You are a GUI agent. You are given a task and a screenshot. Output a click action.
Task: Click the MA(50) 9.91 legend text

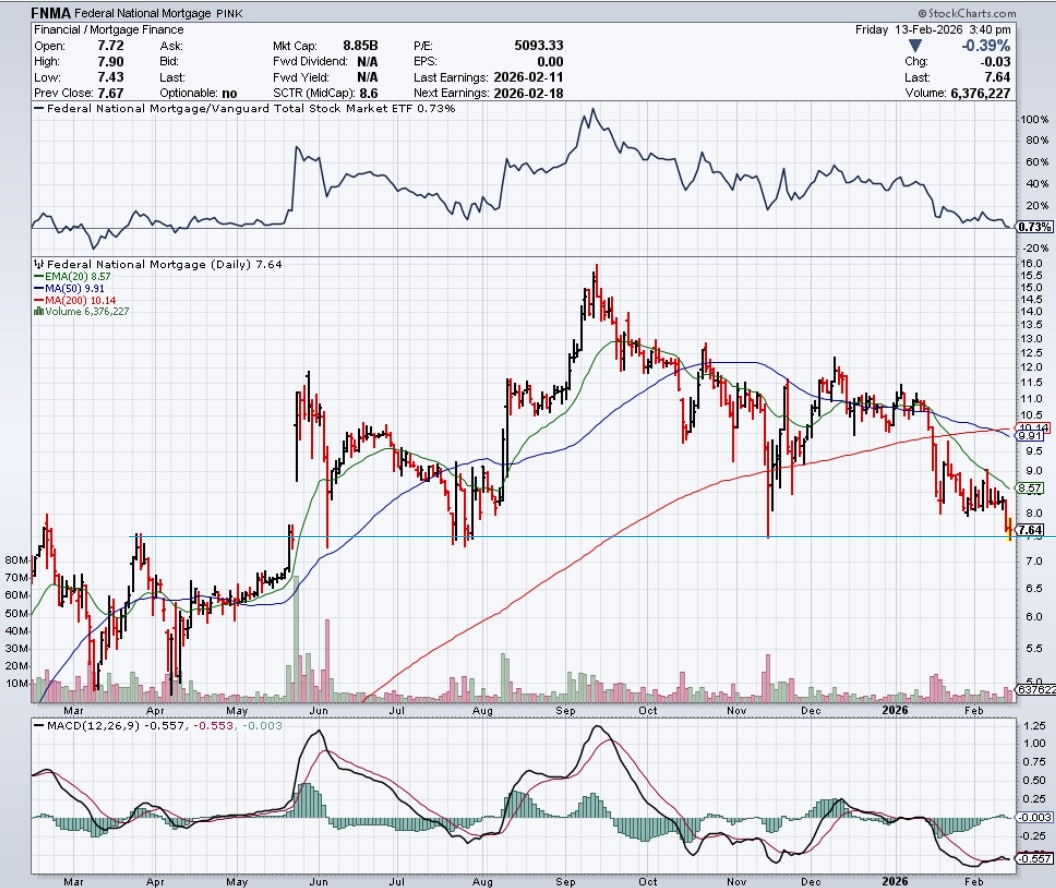[x=74, y=288]
